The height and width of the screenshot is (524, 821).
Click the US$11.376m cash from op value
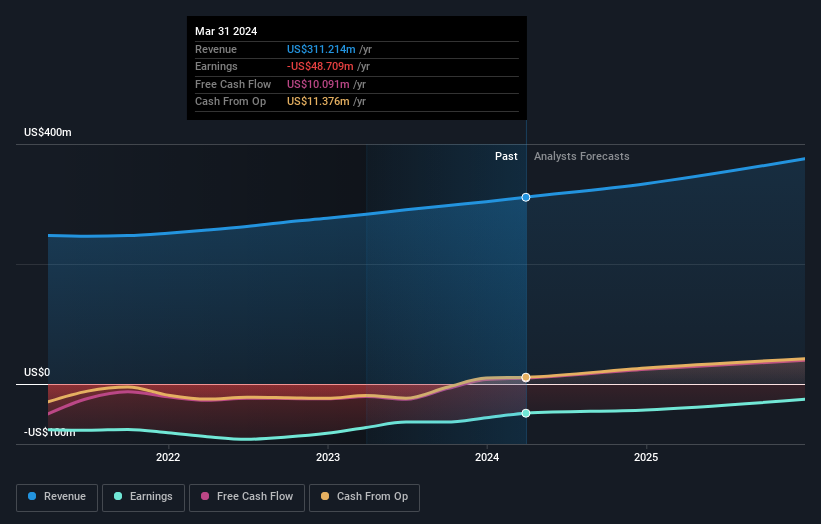pyautogui.click(x=318, y=102)
